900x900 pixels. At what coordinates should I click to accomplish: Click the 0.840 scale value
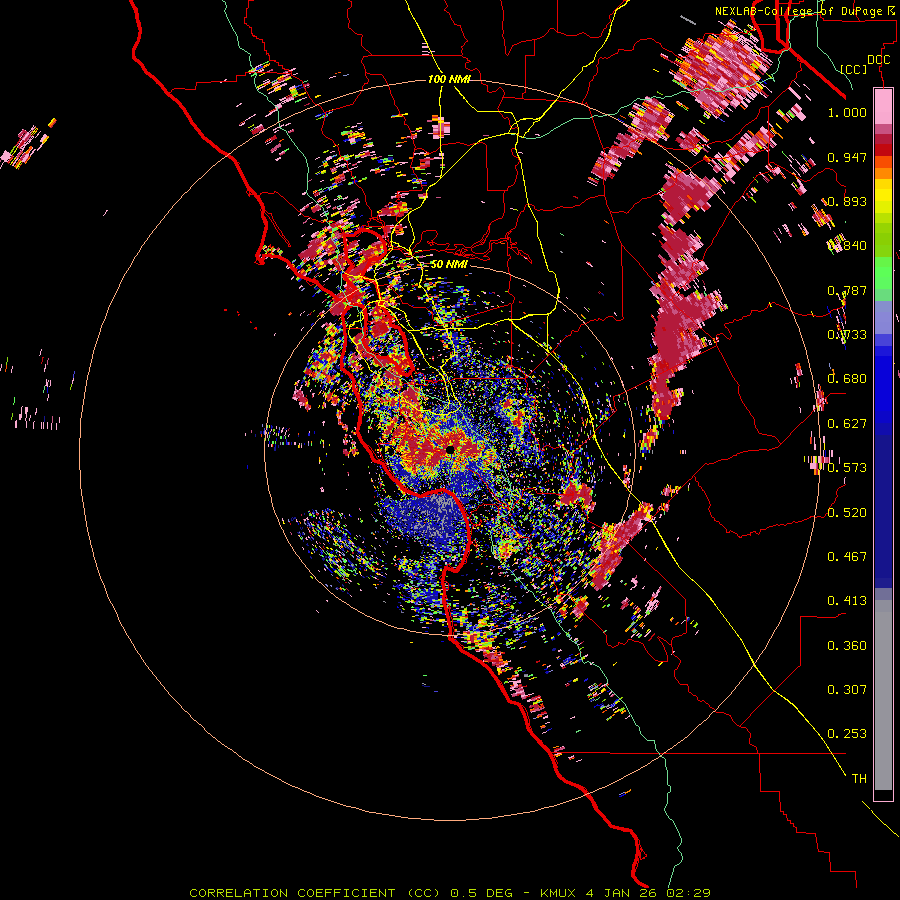point(847,246)
